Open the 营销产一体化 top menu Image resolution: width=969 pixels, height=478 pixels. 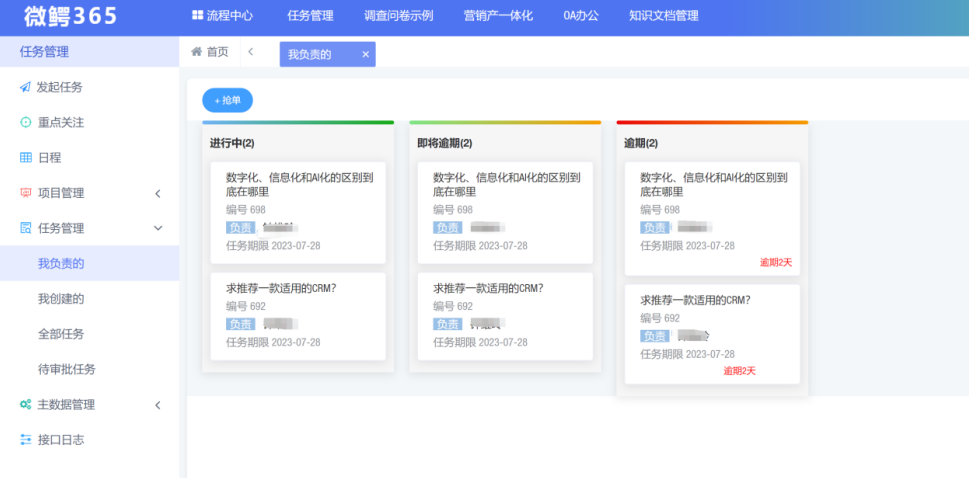[498, 16]
